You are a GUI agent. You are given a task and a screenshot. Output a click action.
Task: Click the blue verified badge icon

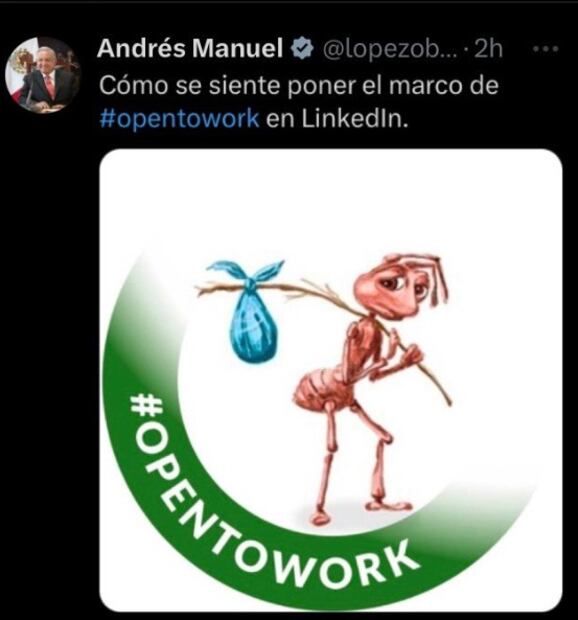(x=302, y=48)
